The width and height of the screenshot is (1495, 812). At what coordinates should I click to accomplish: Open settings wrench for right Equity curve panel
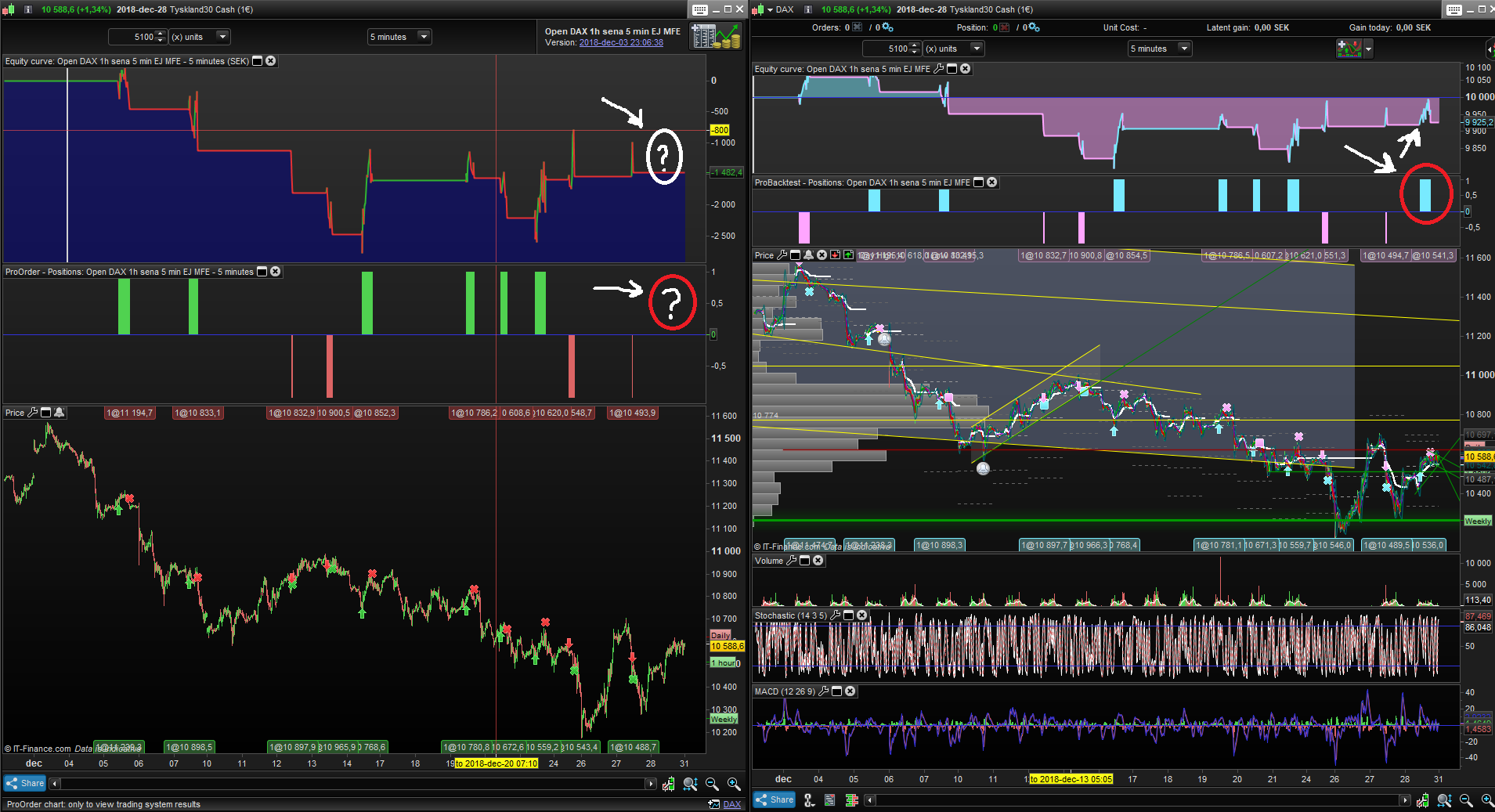(939, 69)
